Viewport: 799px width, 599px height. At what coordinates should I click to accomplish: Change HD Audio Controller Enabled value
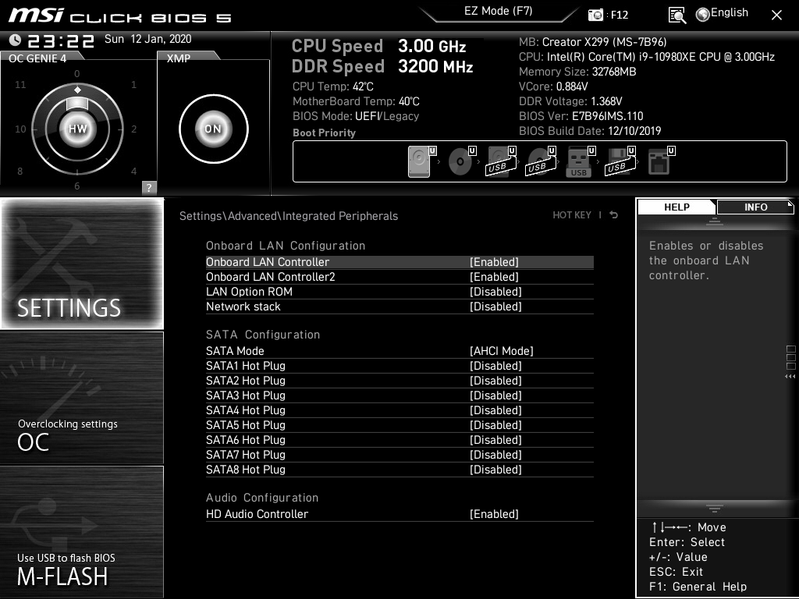point(494,514)
